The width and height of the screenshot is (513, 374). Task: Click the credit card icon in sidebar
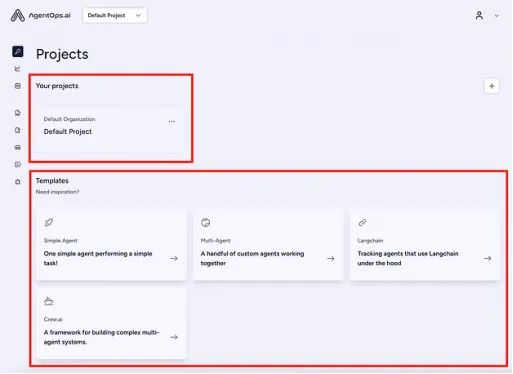tap(18, 147)
